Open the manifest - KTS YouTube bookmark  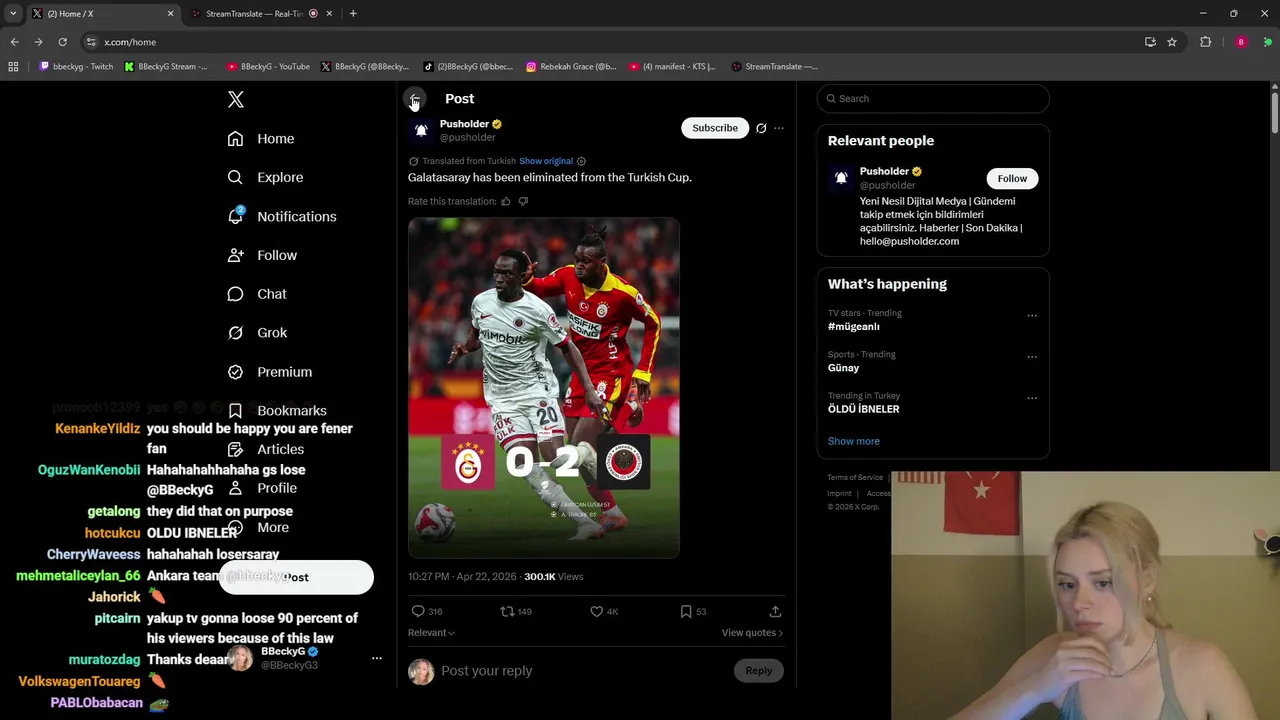(x=672, y=67)
